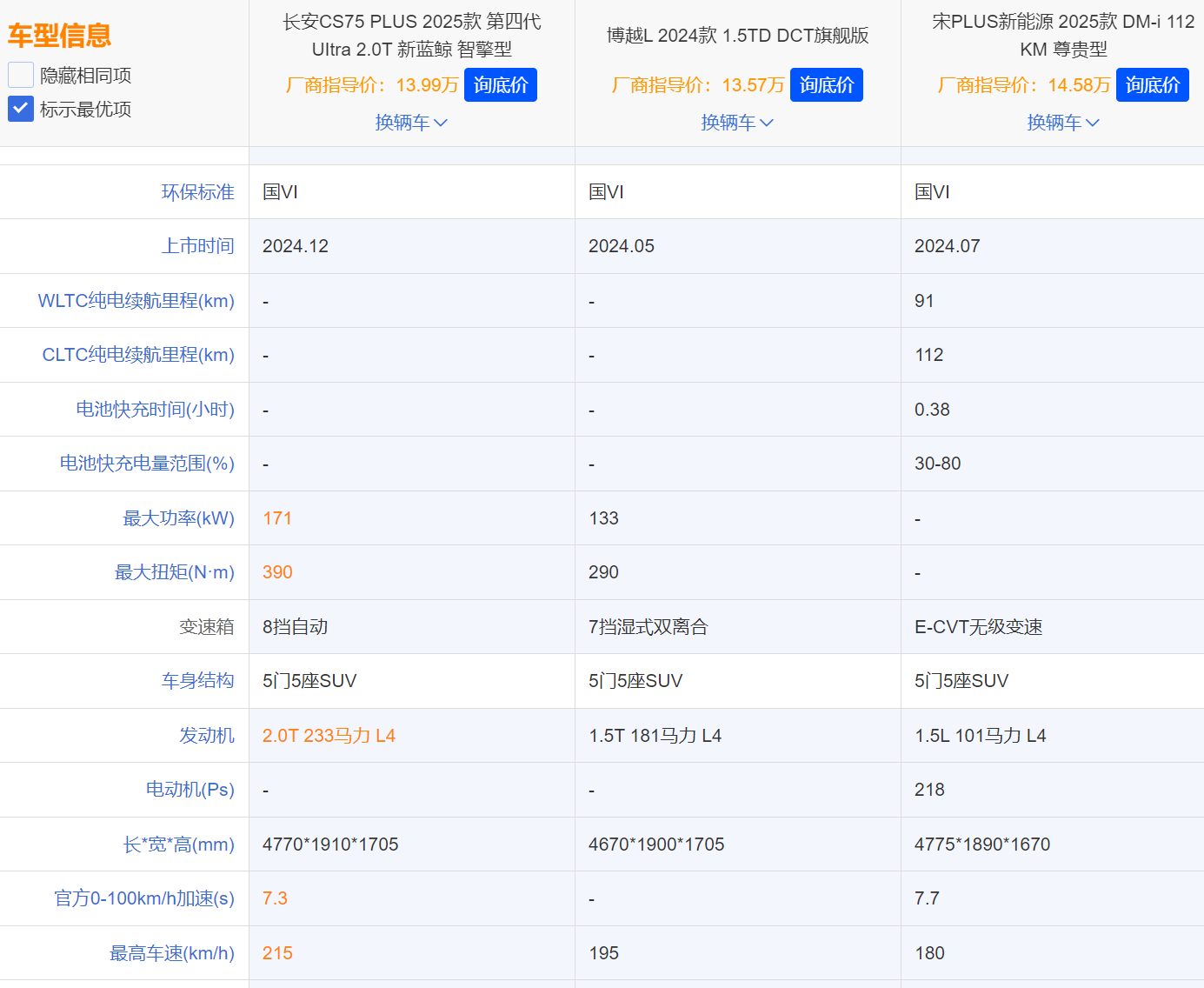Open the 最高车速(km/h) link
Screen dimensions: 1204x988
(x=172, y=953)
